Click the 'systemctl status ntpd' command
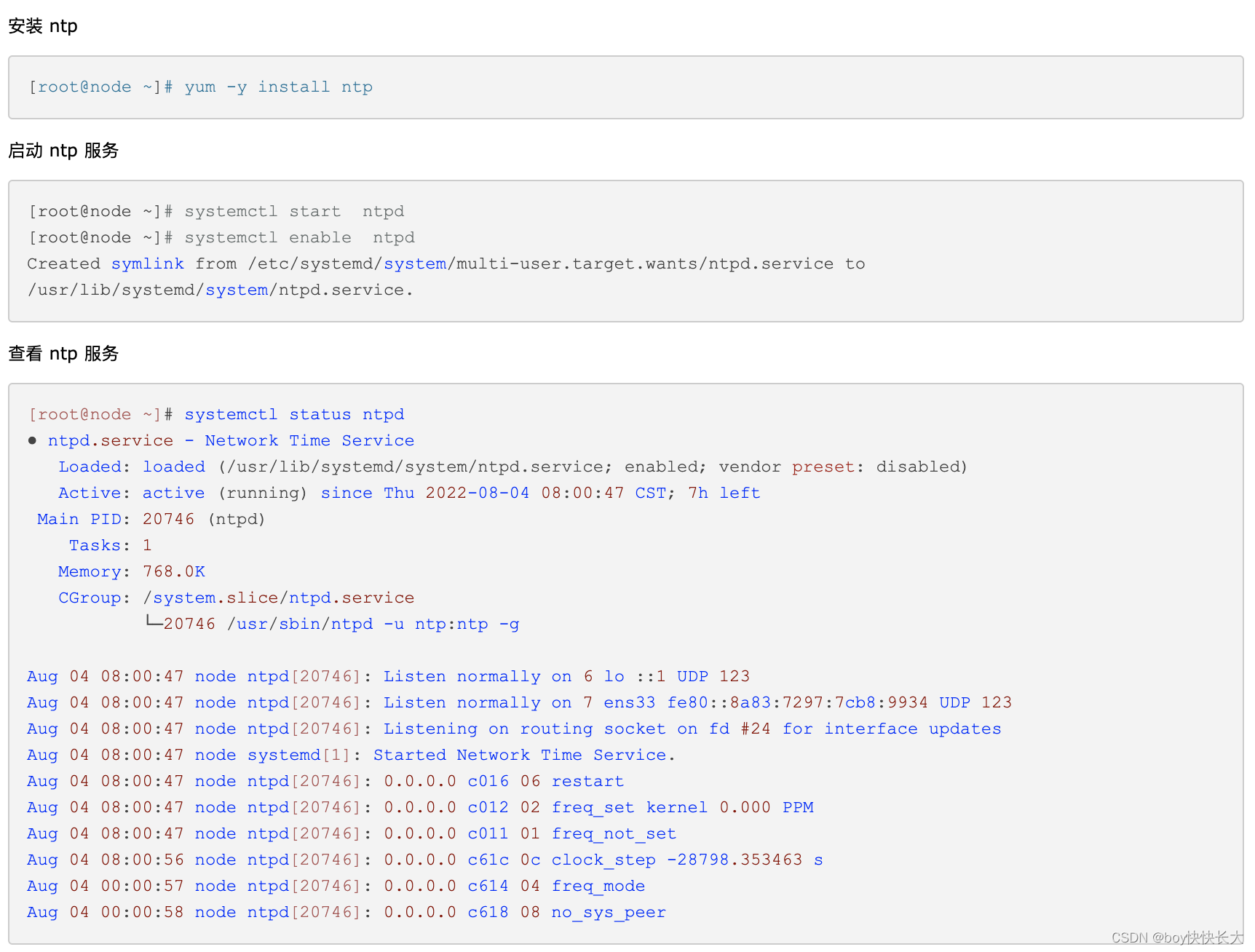1255x952 pixels. tap(294, 415)
